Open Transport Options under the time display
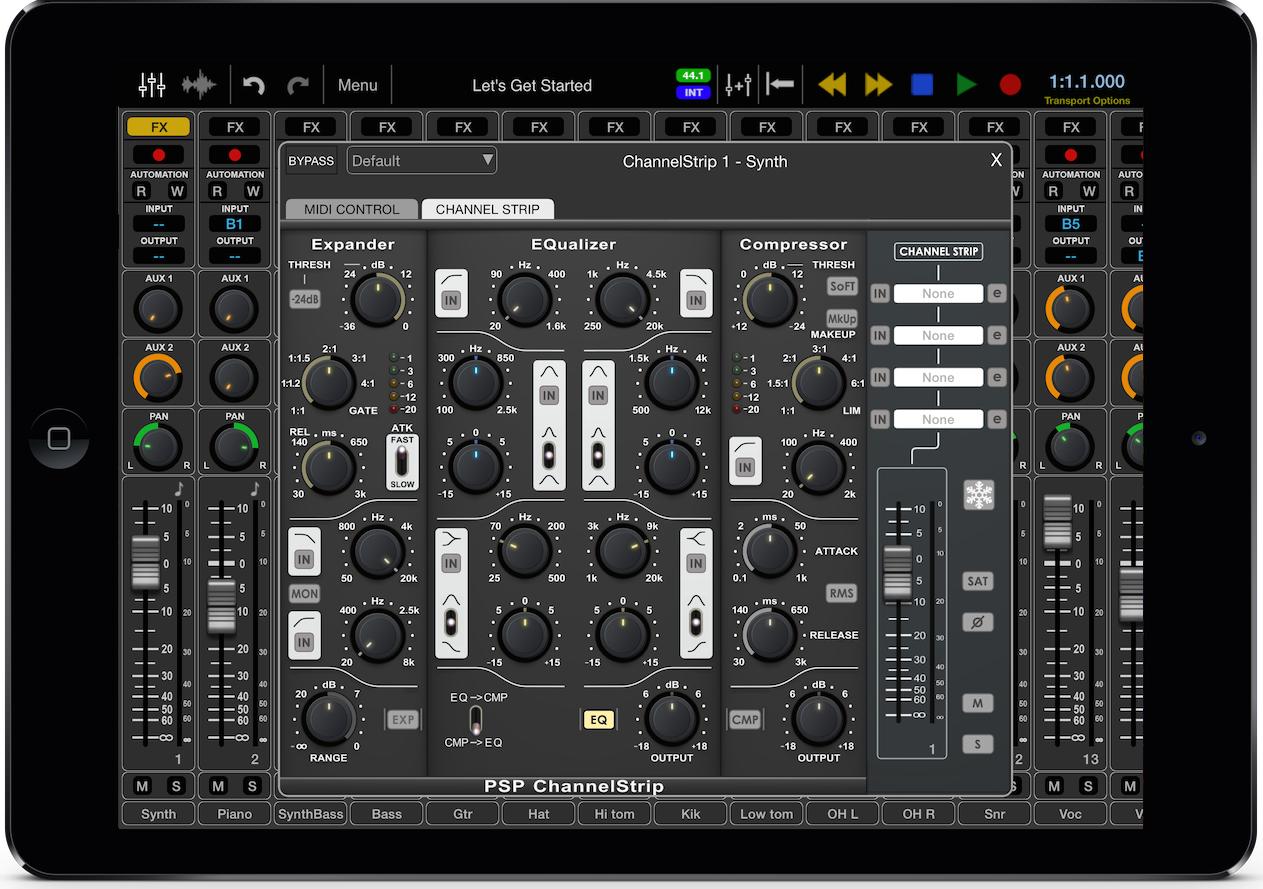Screen dimensions: 1263x889 click(1087, 101)
